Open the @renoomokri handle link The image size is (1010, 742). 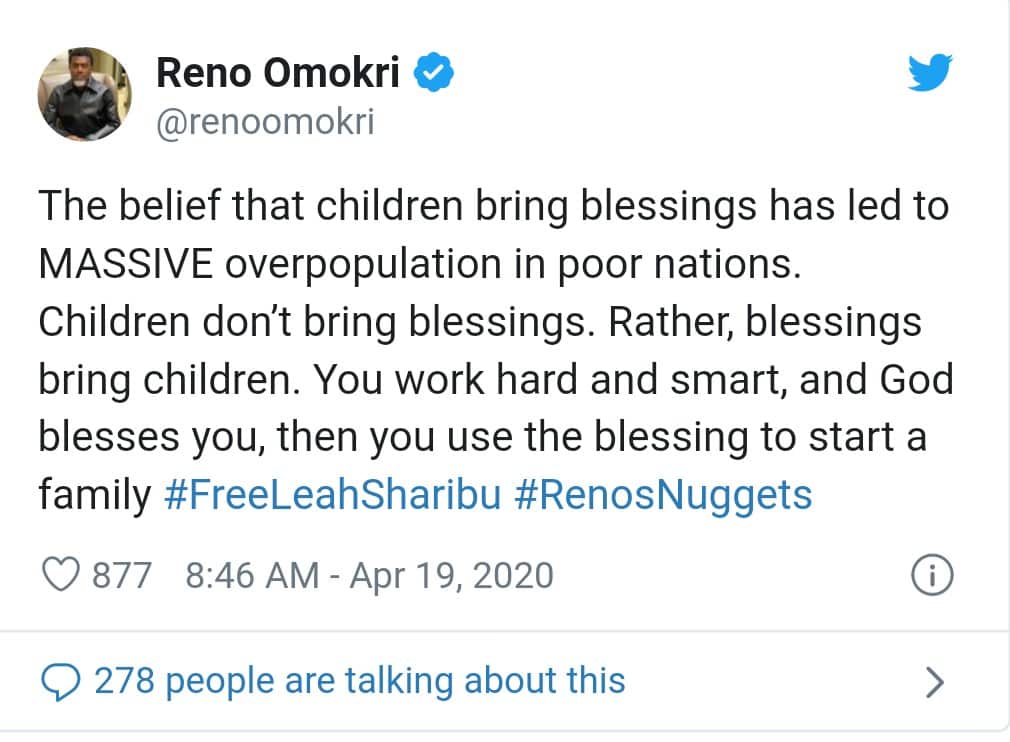point(265,124)
